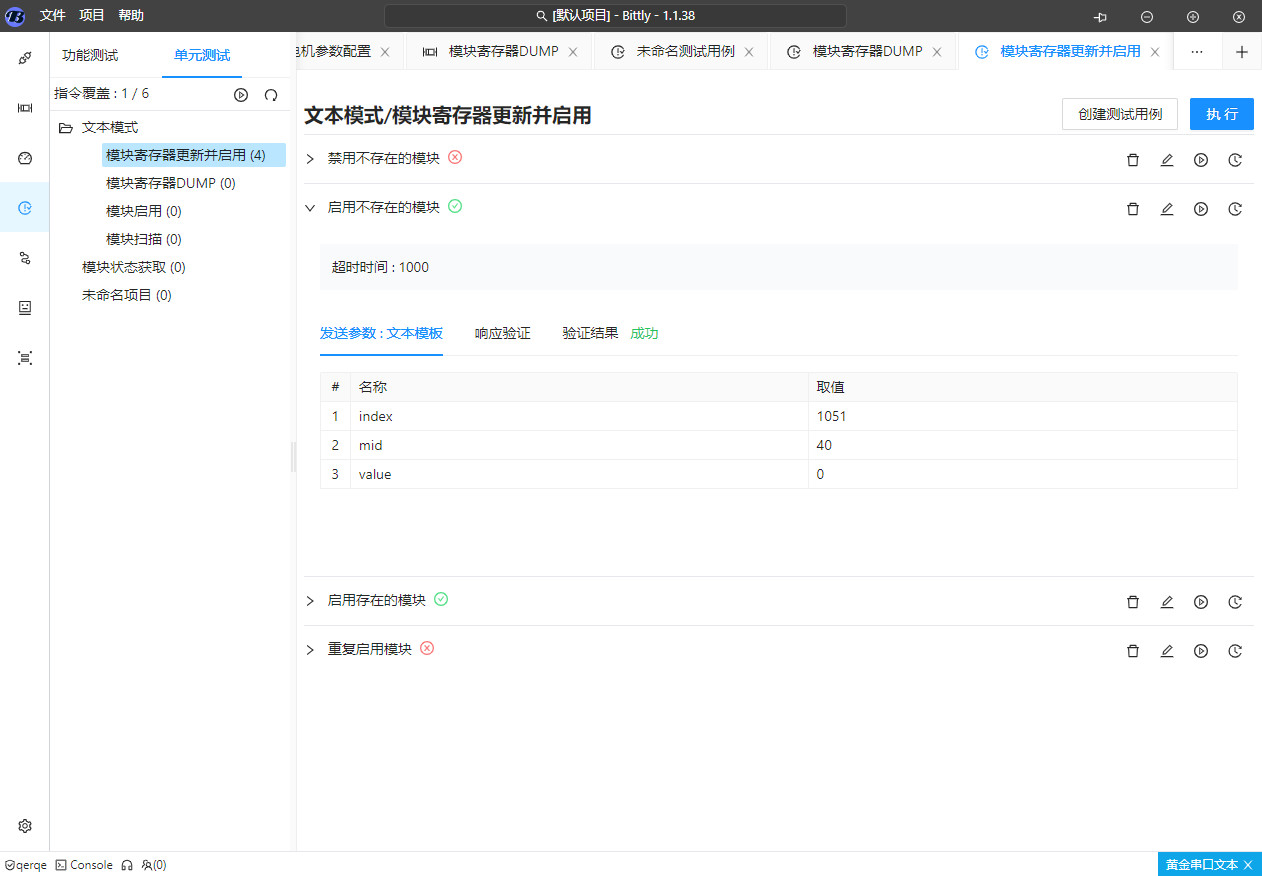
Task: Open the 项目 menu
Action: (x=91, y=15)
